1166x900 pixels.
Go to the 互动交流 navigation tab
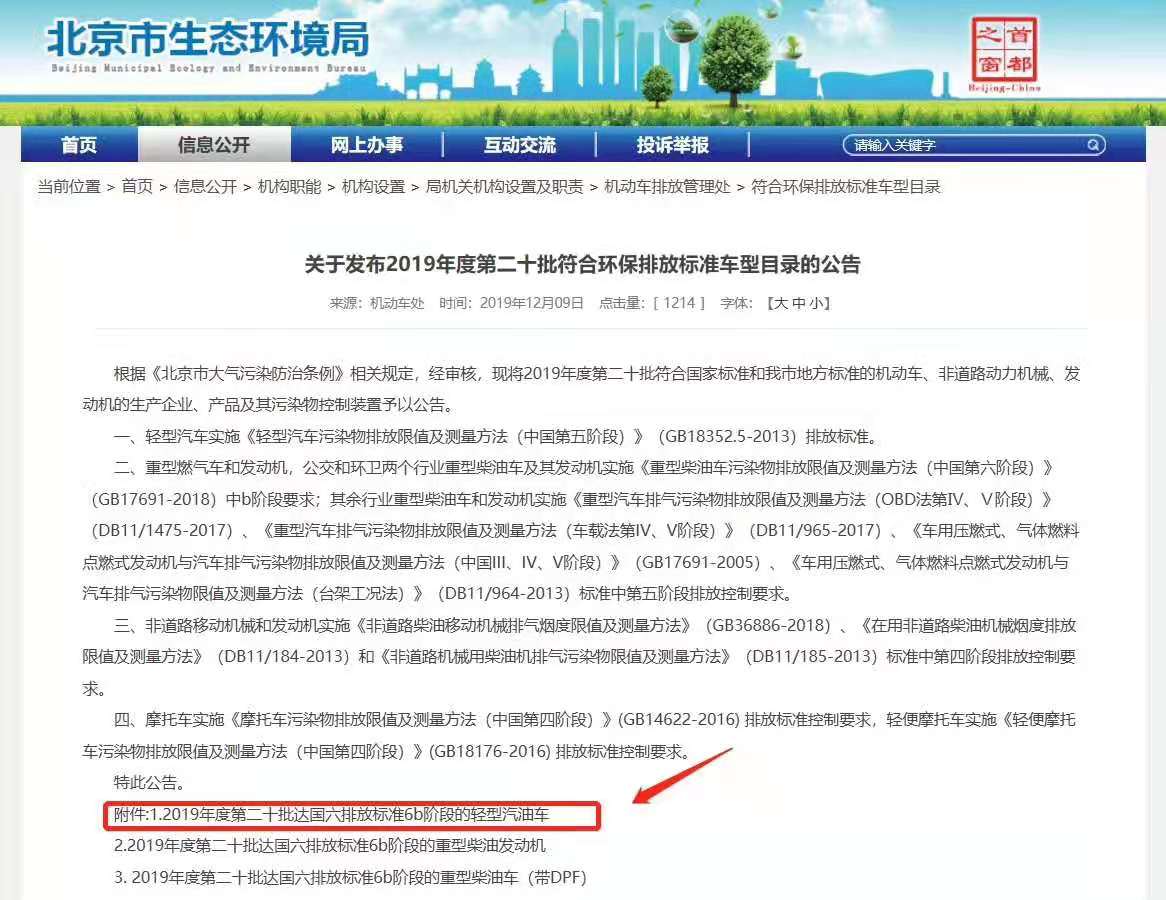[x=520, y=145]
